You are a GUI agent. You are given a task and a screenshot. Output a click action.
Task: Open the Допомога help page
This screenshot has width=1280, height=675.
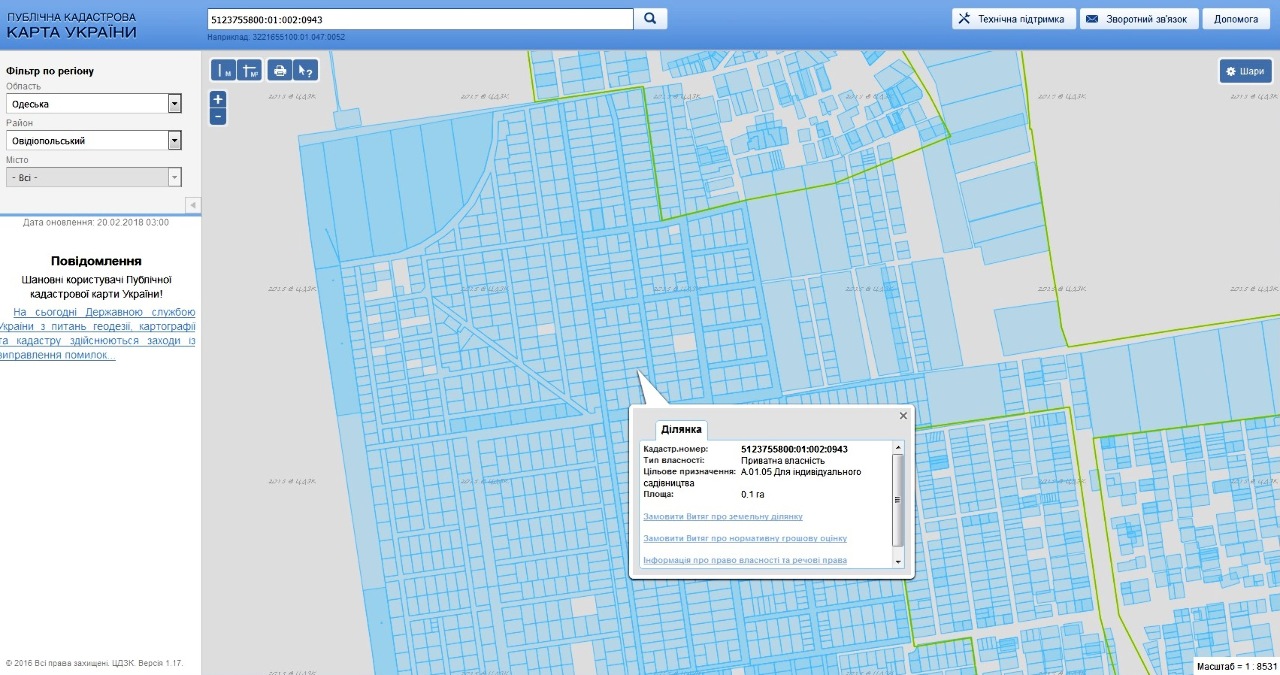pyautogui.click(x=1236, y=19)
